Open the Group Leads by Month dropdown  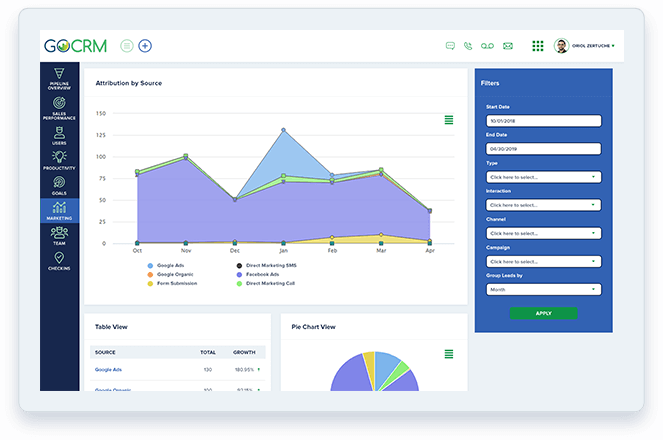coord(543,289)
